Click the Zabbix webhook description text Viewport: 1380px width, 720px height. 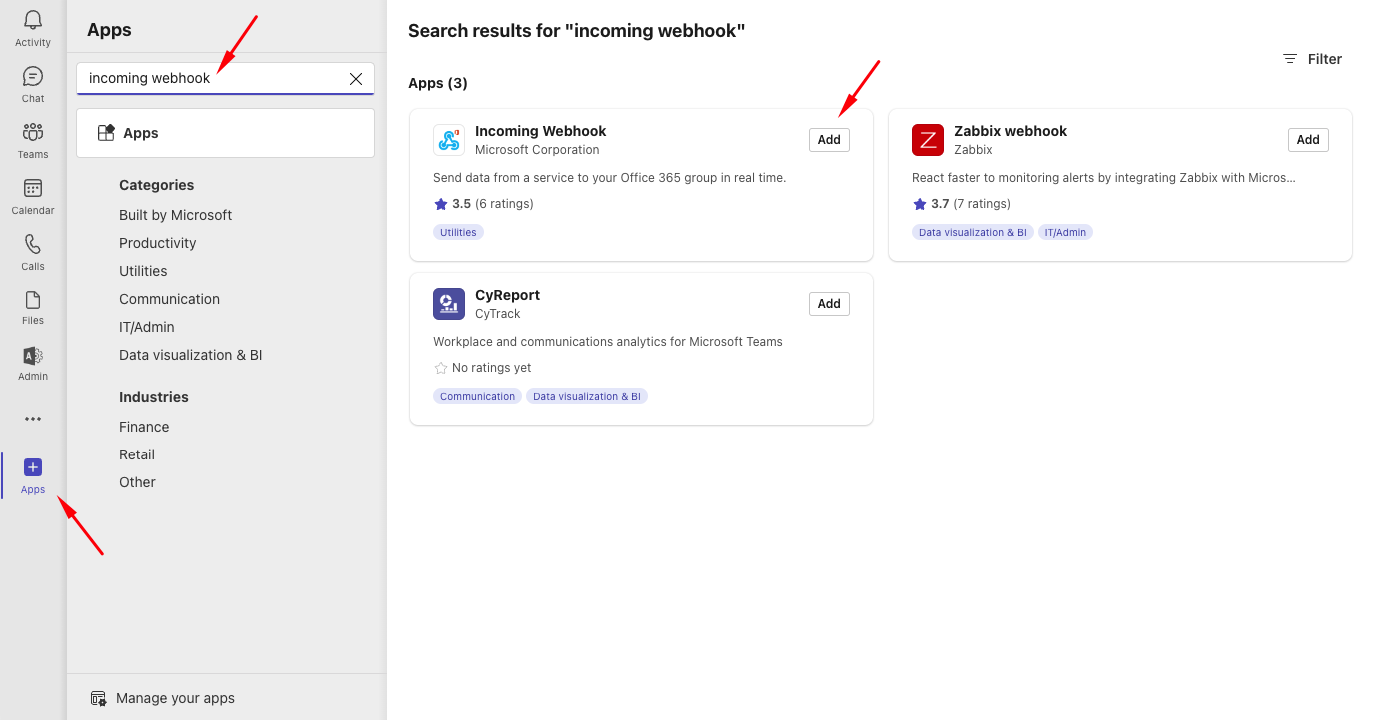coord(1104,178)
